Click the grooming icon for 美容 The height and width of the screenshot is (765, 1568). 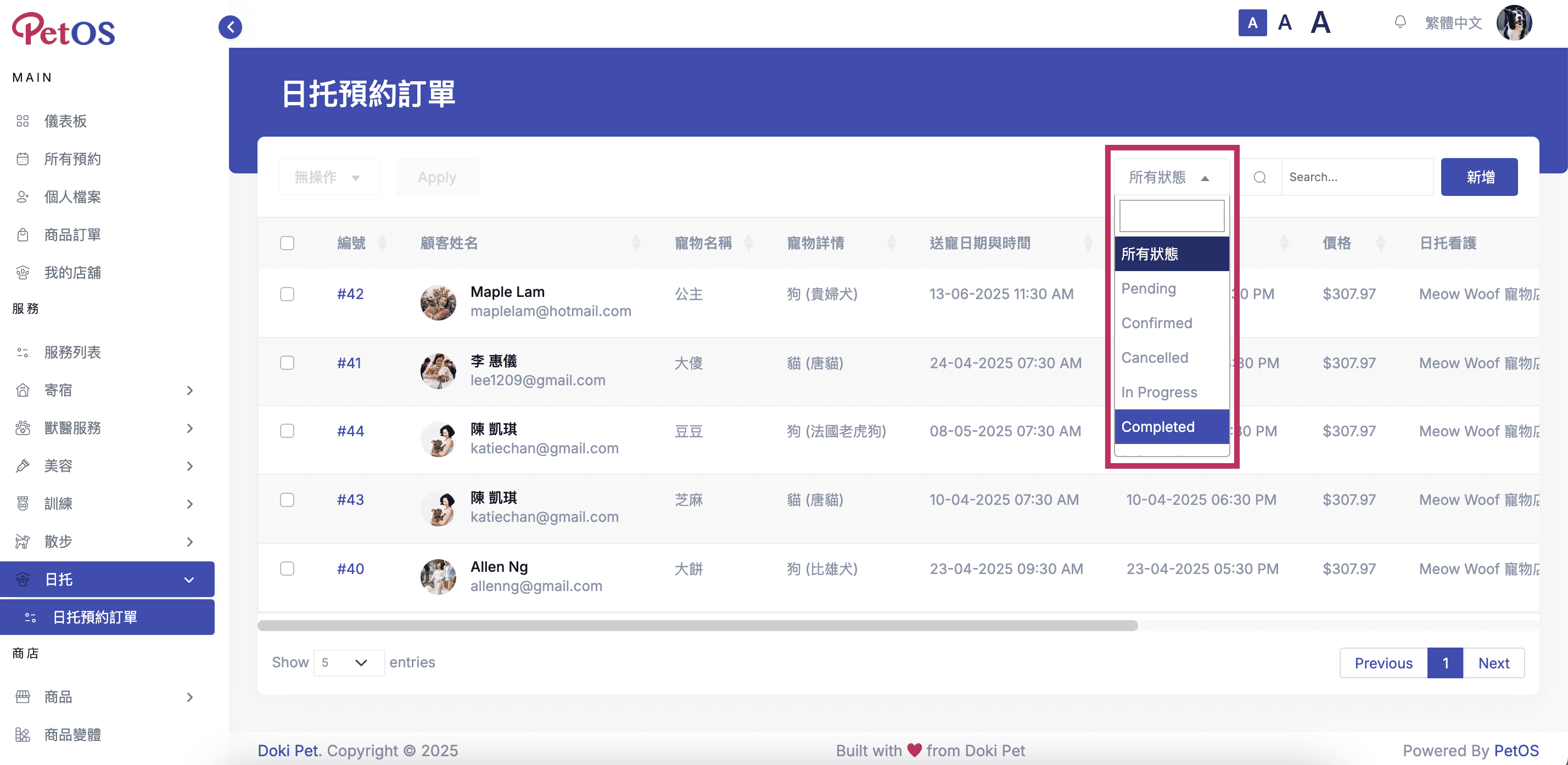click(x=23, y=465)
